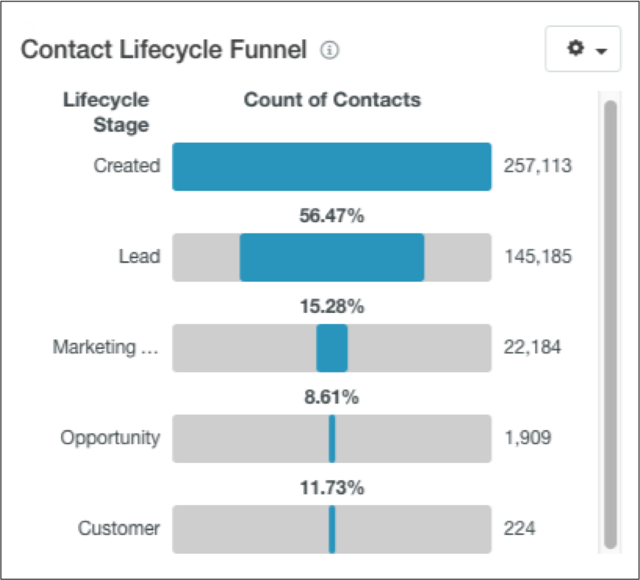Click the 15.28% conversion rate label
The width and height of the screenshot is (640, 580).
[331, 306]
